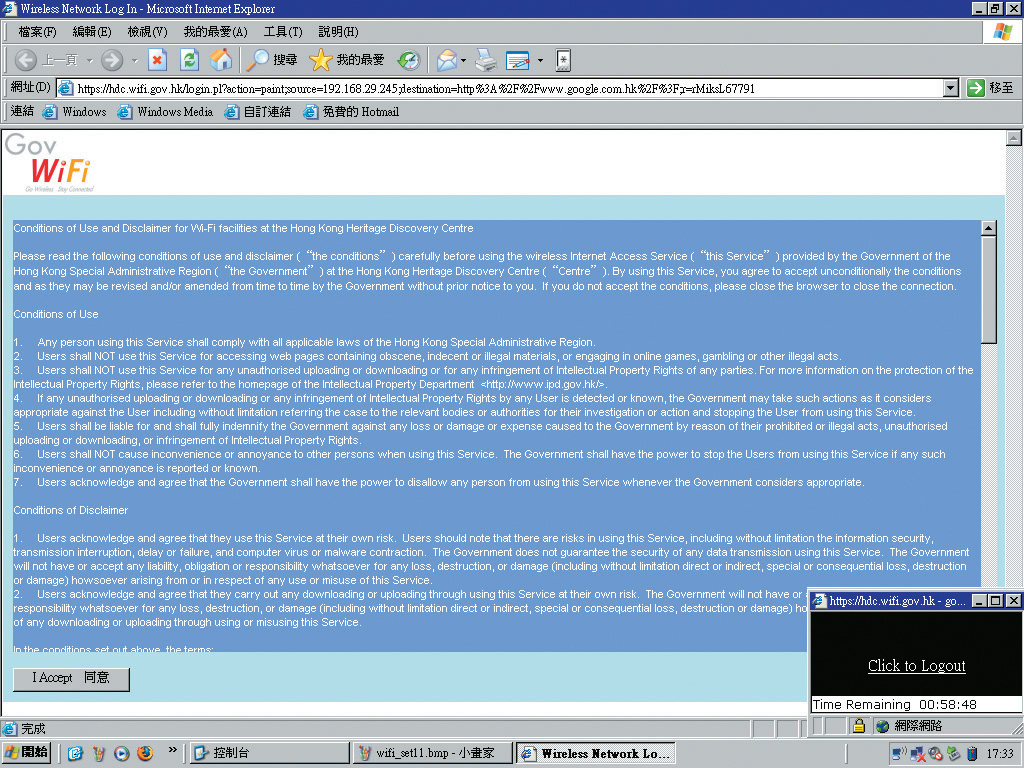Click the GovWiFi logo
1024x768 pixels.
(49, 163)
